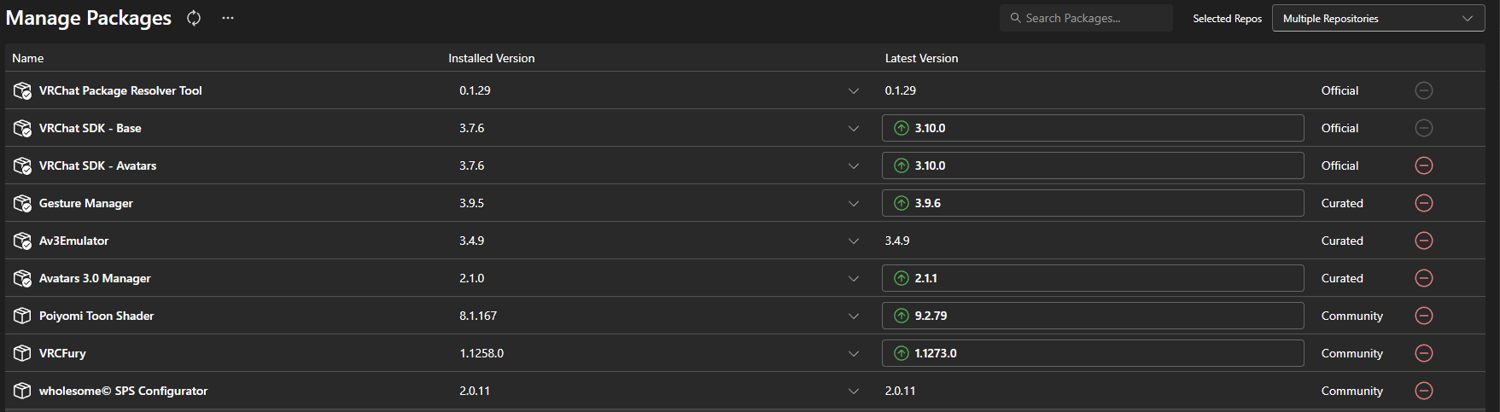Expand VRCFury installed version dropdown
Screen dimensions: 1500x412
pyautogui.click(x=853, y=353)
